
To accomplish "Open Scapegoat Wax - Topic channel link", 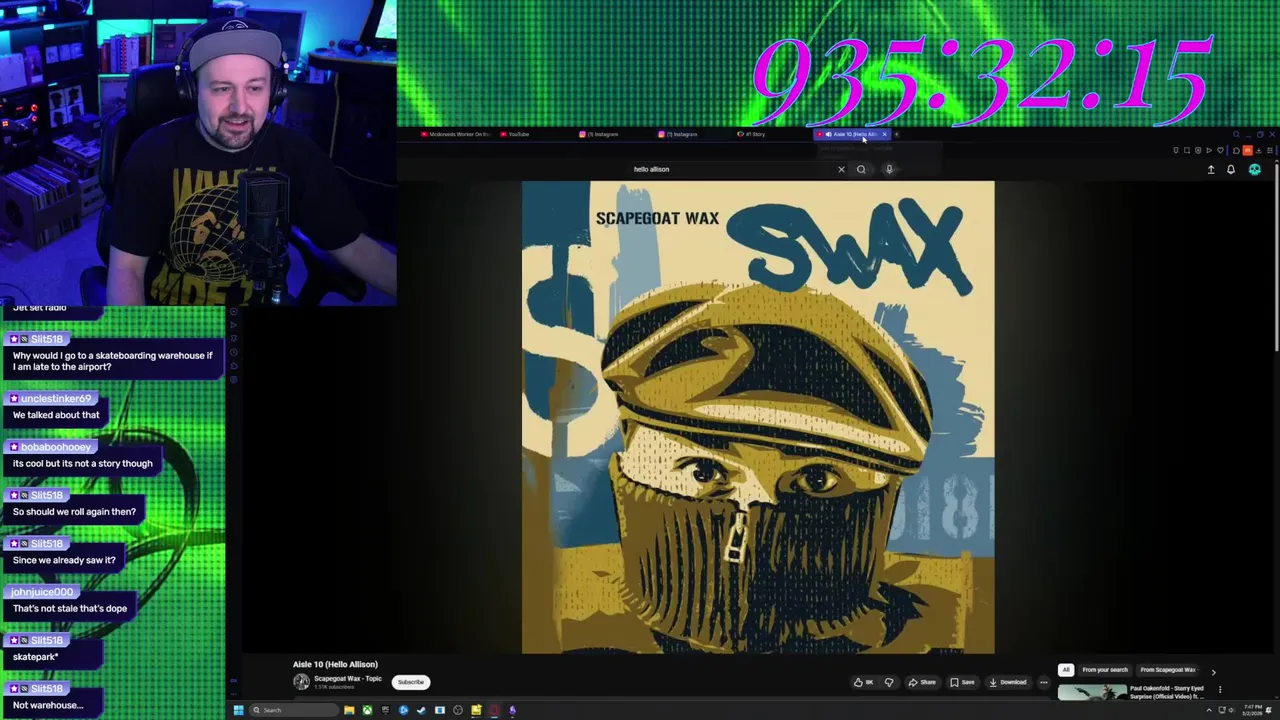I will pos(347,679).
